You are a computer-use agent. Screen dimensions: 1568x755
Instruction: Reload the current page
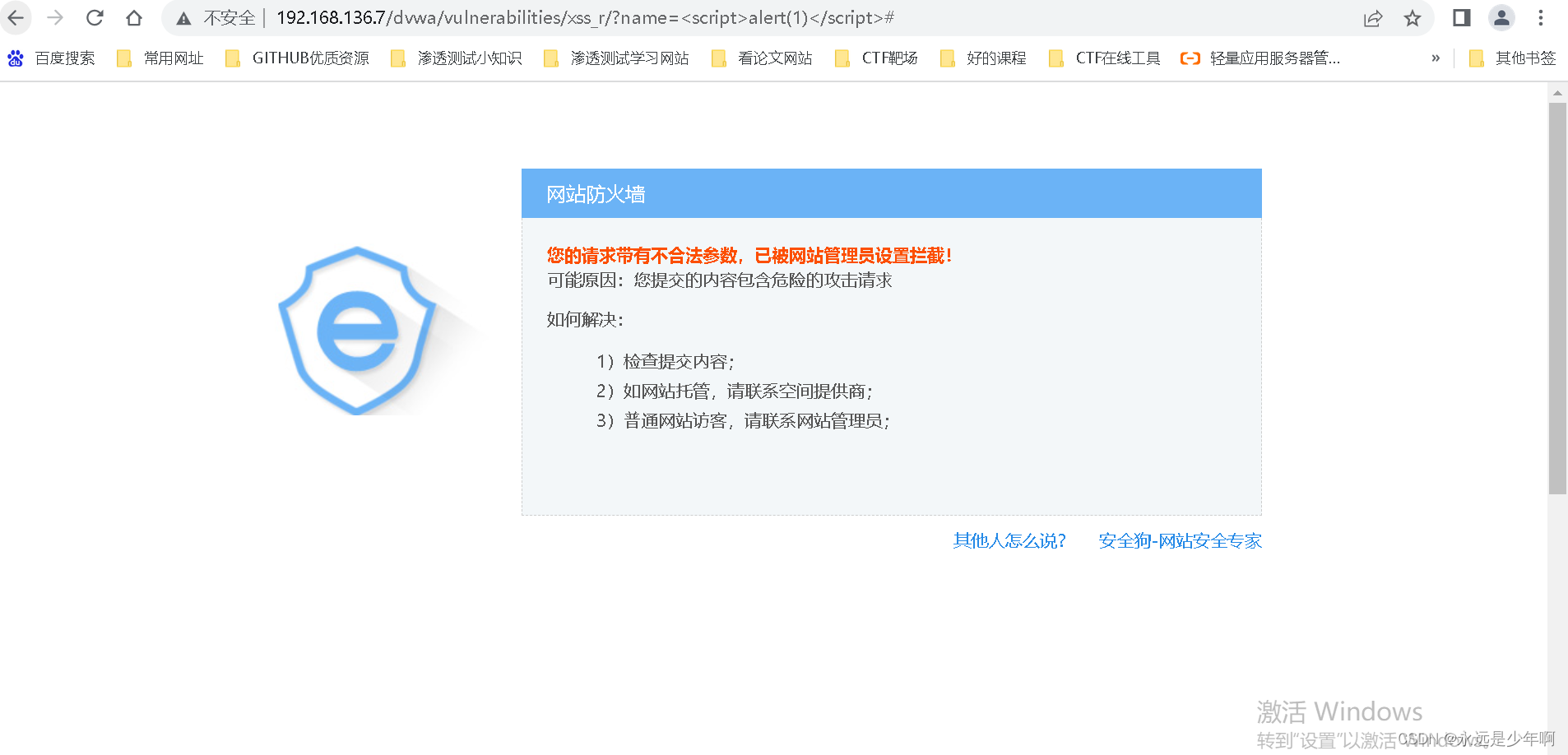[x=95, y=17]
